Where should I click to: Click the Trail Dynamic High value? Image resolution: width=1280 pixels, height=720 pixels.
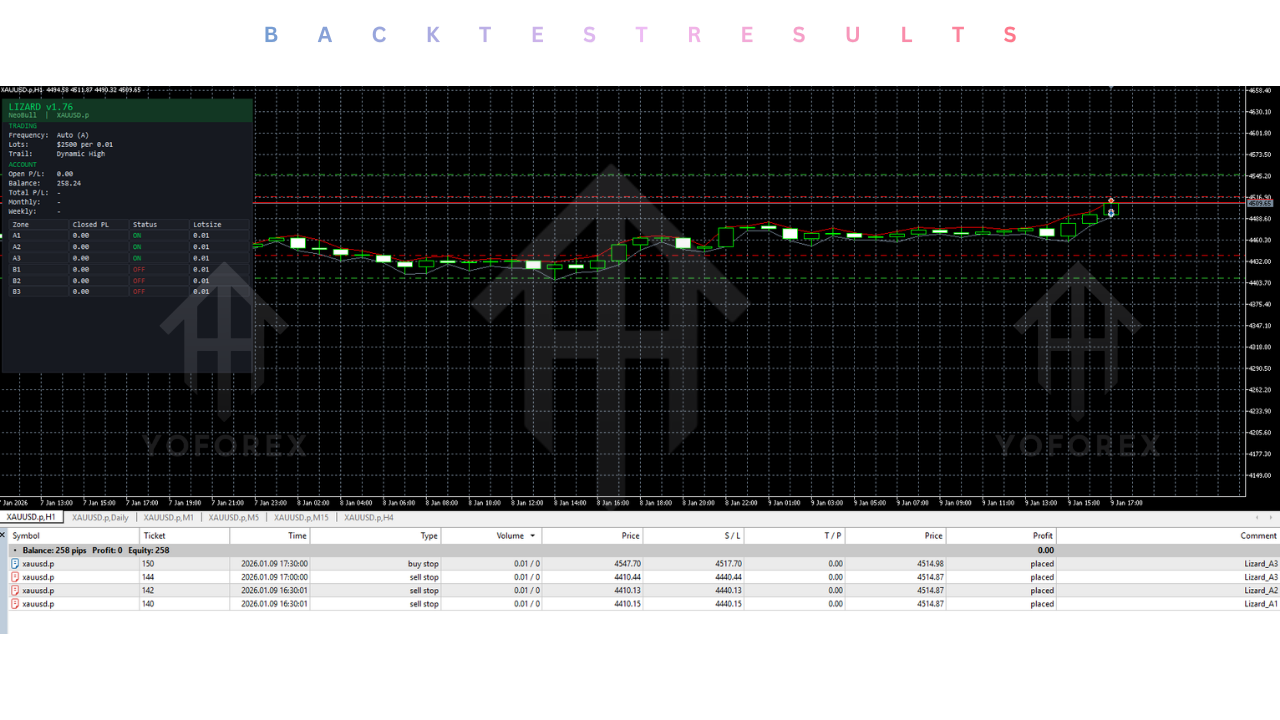pos(81,154)
